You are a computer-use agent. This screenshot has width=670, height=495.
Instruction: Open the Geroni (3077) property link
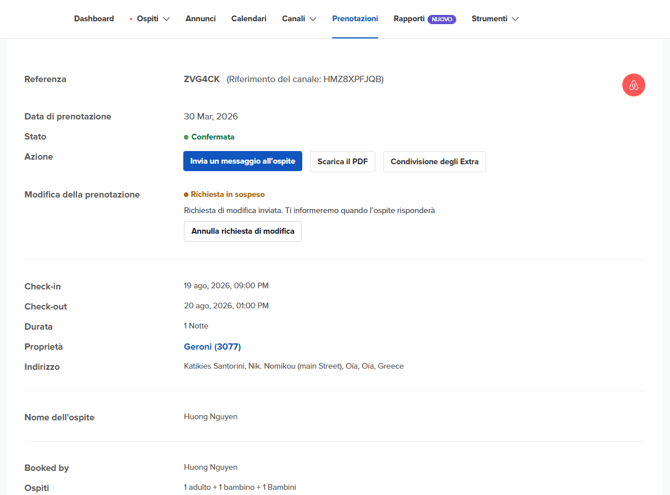(x=212, y=347)
